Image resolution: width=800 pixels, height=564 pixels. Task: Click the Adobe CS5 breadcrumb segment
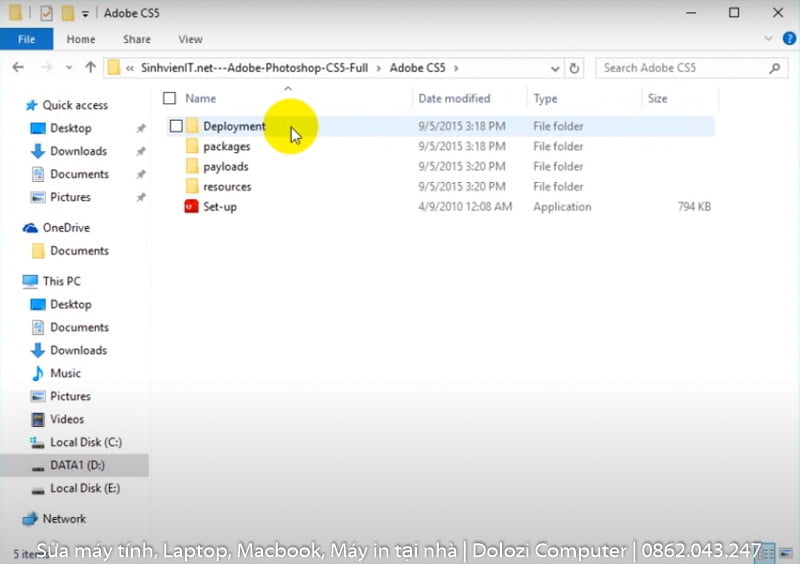[x=419, y=68]
